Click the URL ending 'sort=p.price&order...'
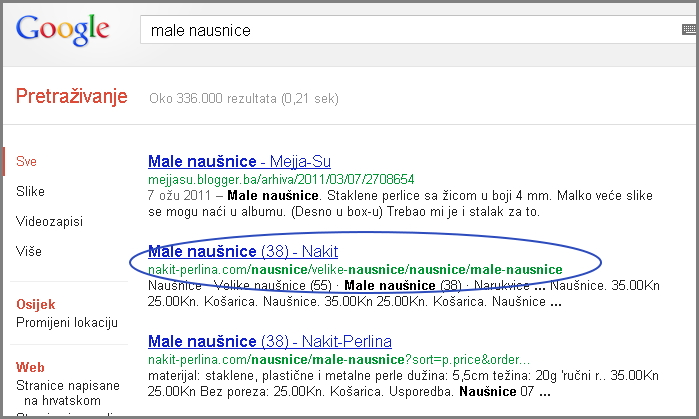This screenshot has height=419, width=699. pyautogui.click(x=339, y=359)
